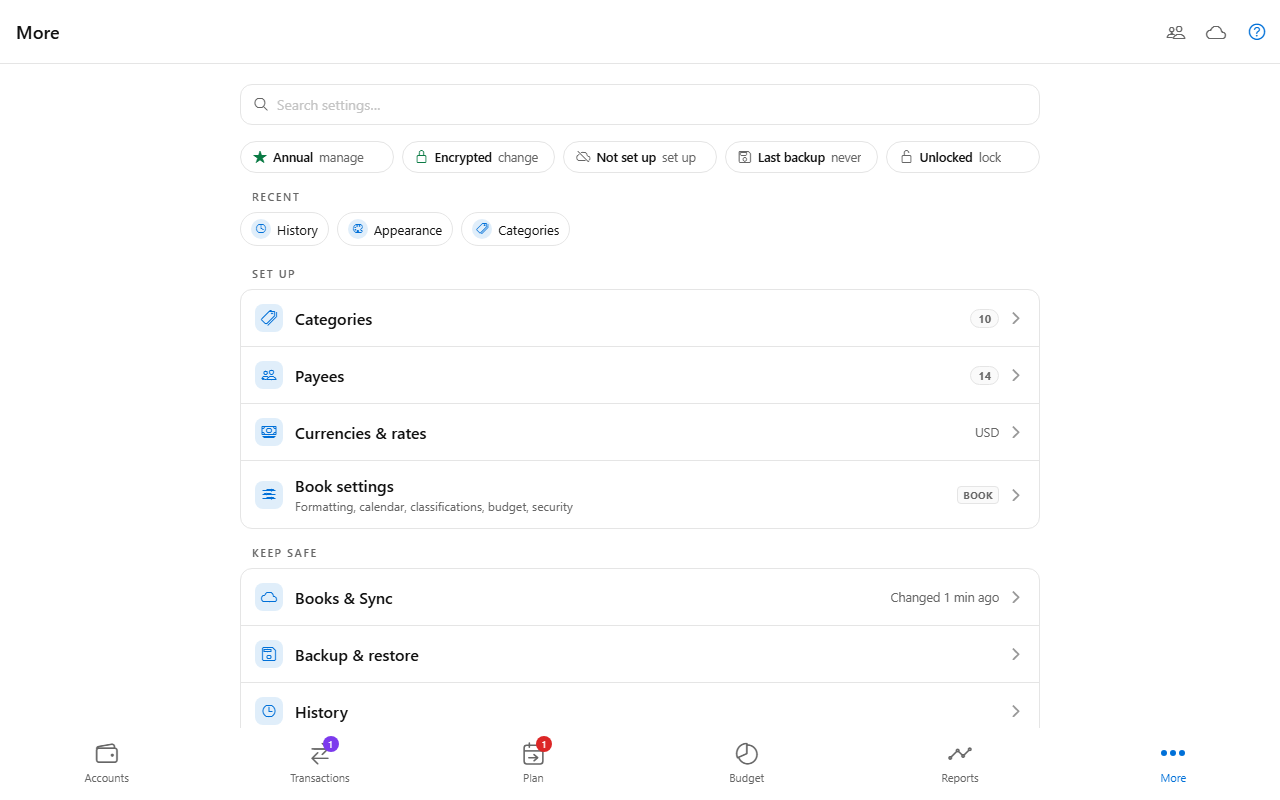Click the set up link on sync chip

(679, 157)
